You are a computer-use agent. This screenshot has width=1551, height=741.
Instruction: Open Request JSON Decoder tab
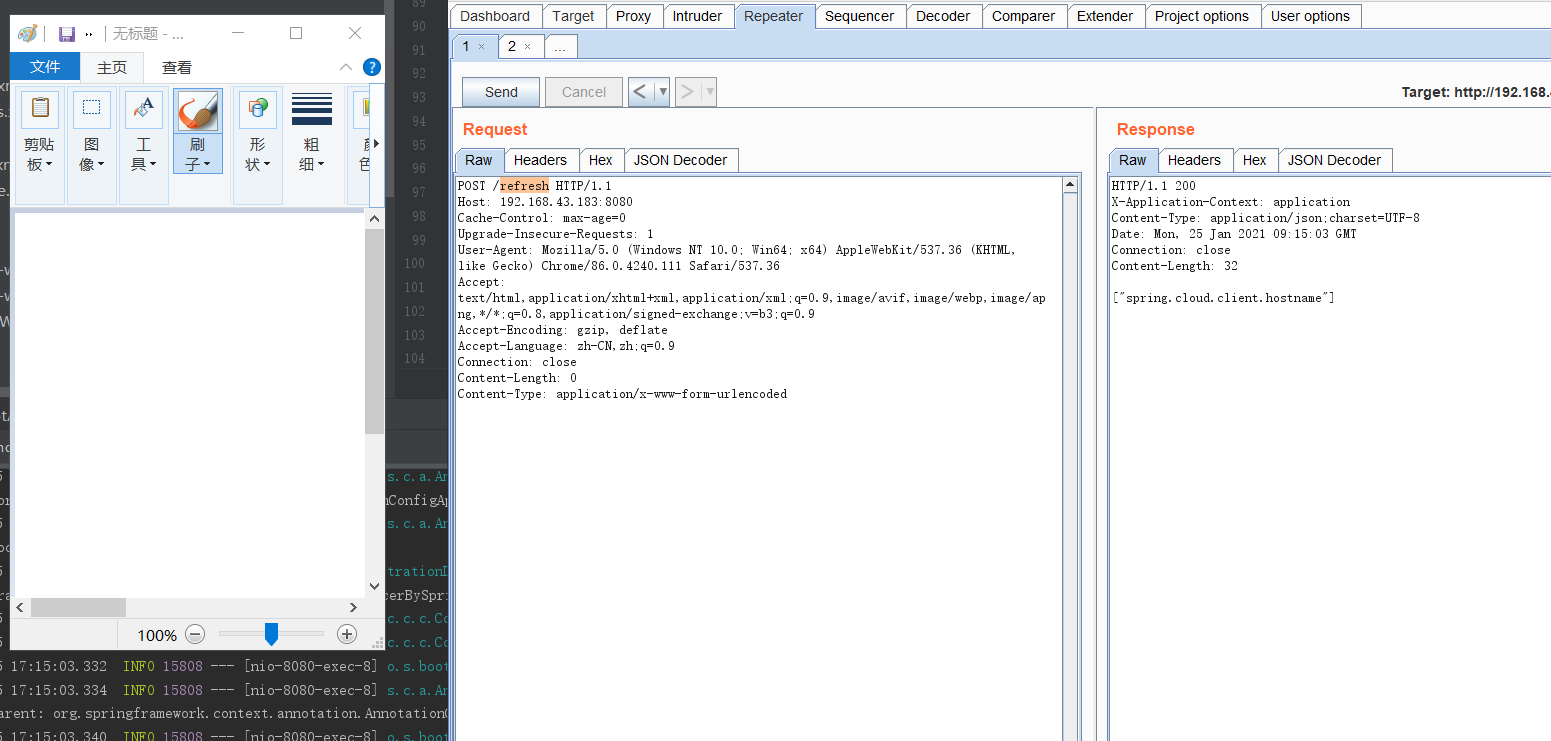[x=681, y=160]
